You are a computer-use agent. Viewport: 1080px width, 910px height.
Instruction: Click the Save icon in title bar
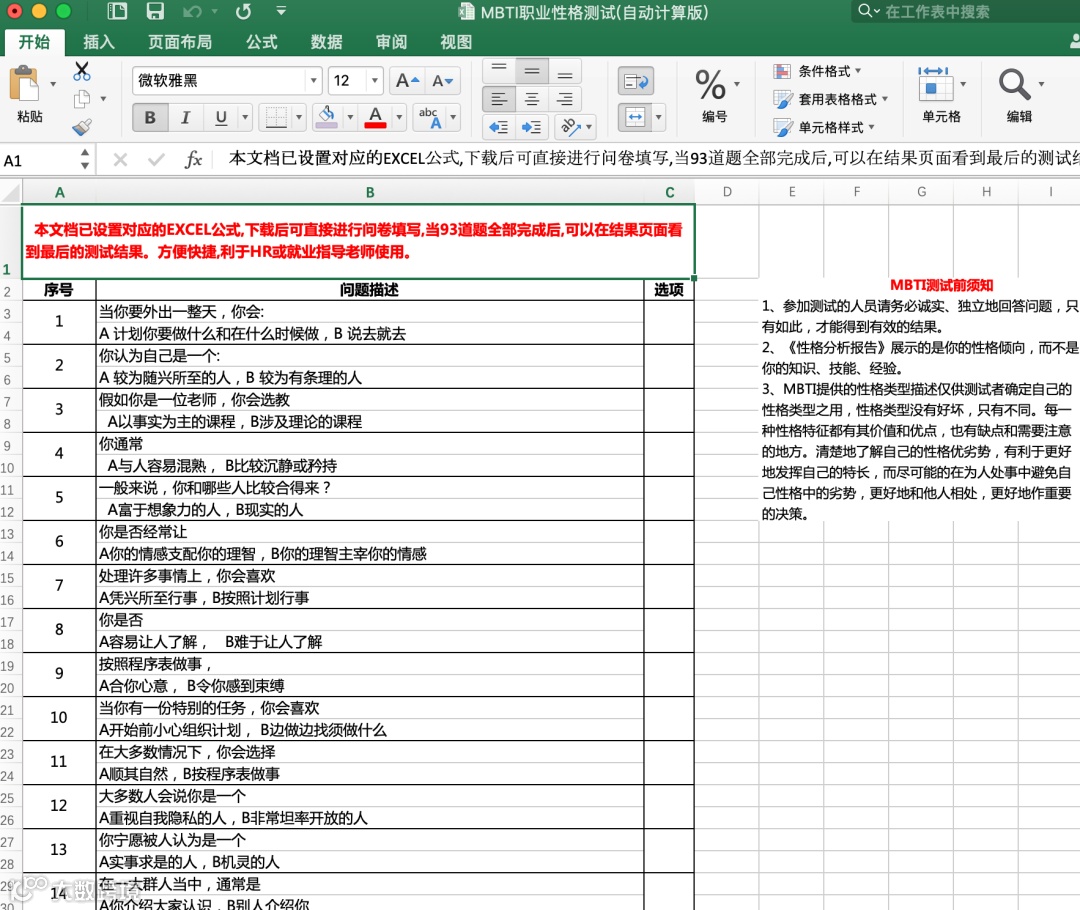point(155,11)
